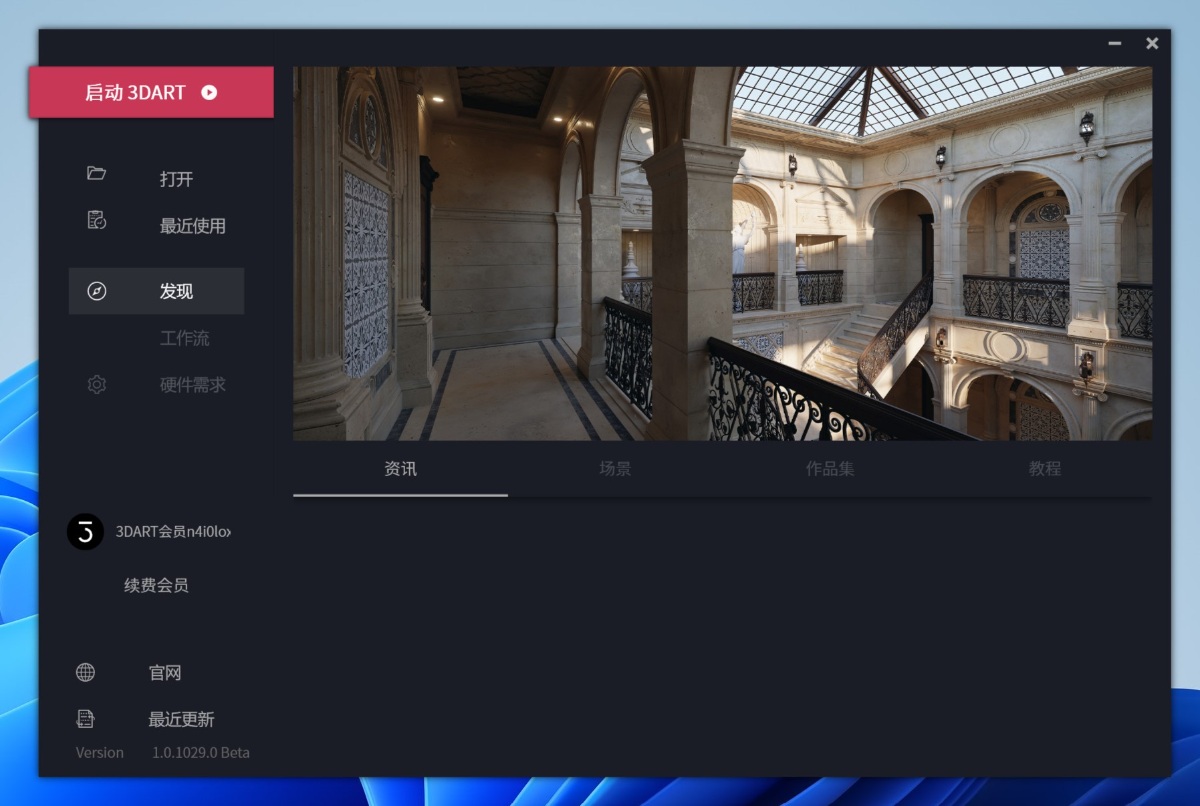Image resolution: width=1200 pixels, height=806 pixels.
Task: Minimize the 3DART launcher window
Action: 1115,43
